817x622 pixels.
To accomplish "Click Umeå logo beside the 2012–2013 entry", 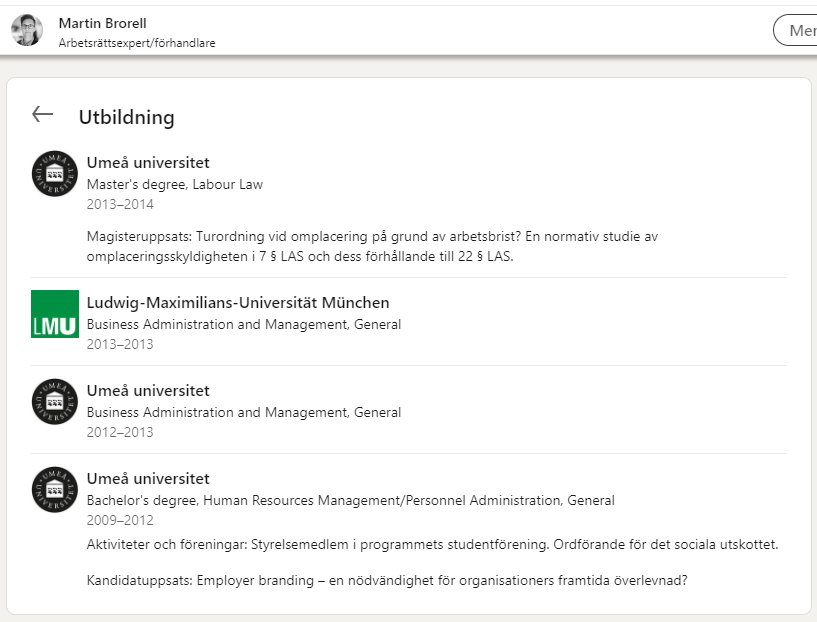I will pos(54,402).
